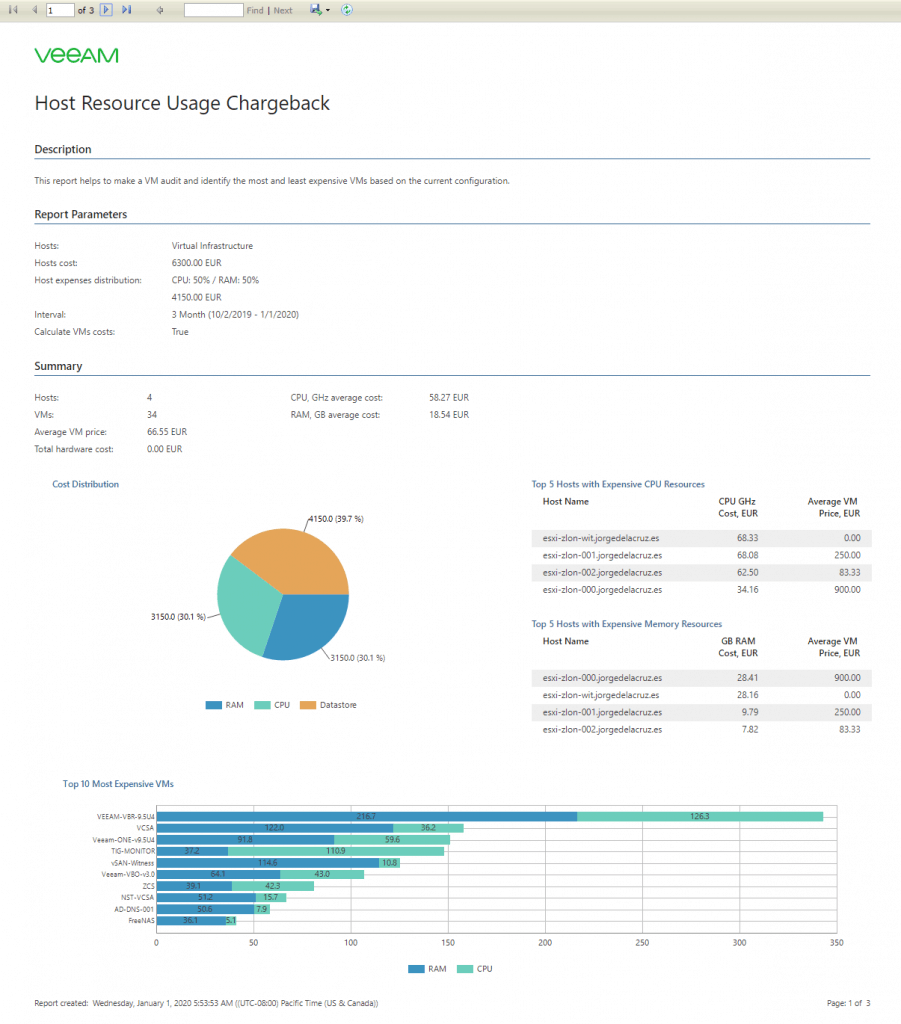Image resolution: width=901 pixels, height=1024 pixels.
Task: Click the RAM legend swatch under bar chart
Action: click(x=416, y=969)
